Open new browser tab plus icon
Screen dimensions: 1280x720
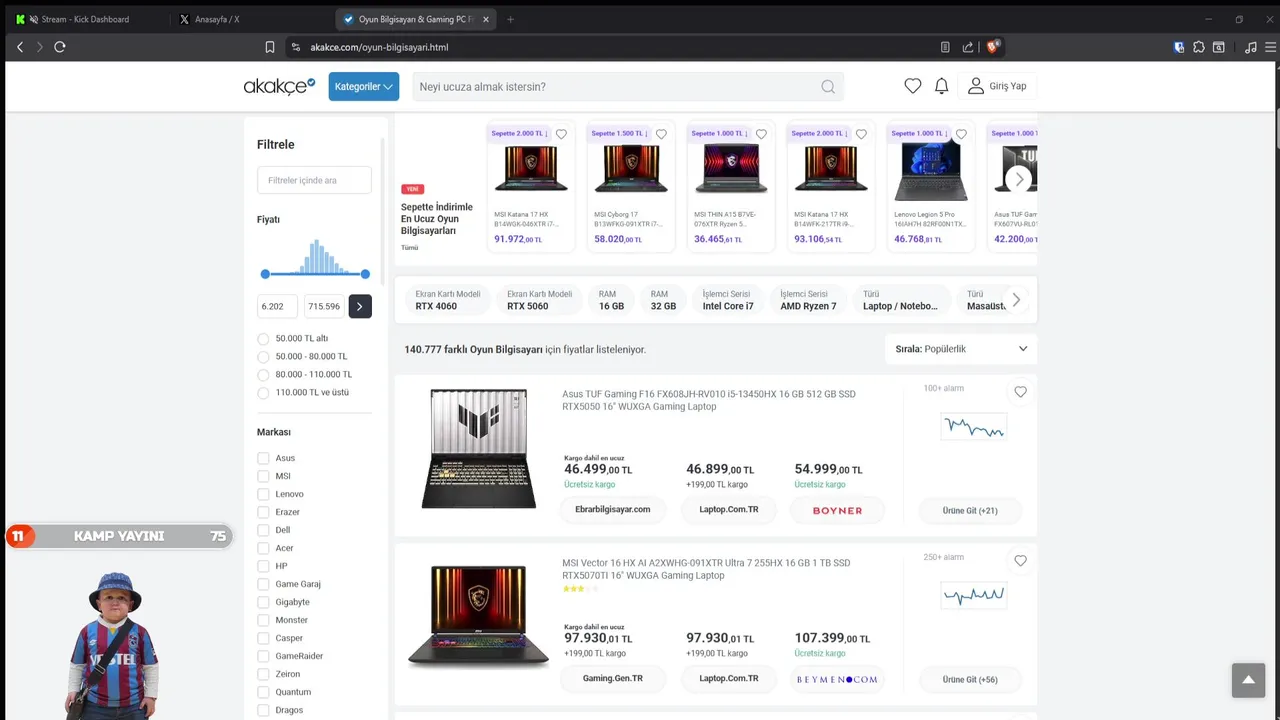[x=510, y=19]
